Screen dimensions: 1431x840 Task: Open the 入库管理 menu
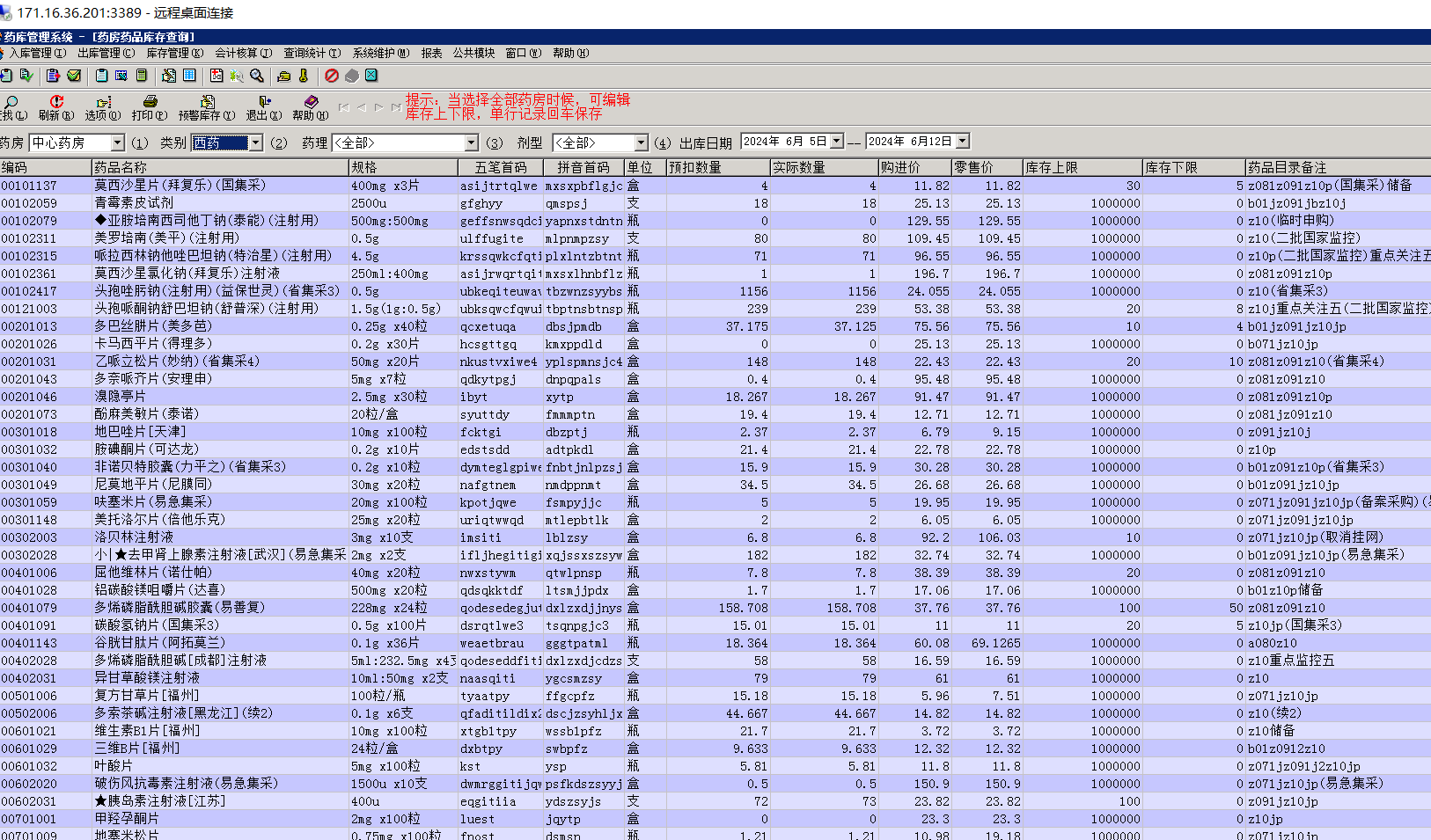[x=38, y=53]
